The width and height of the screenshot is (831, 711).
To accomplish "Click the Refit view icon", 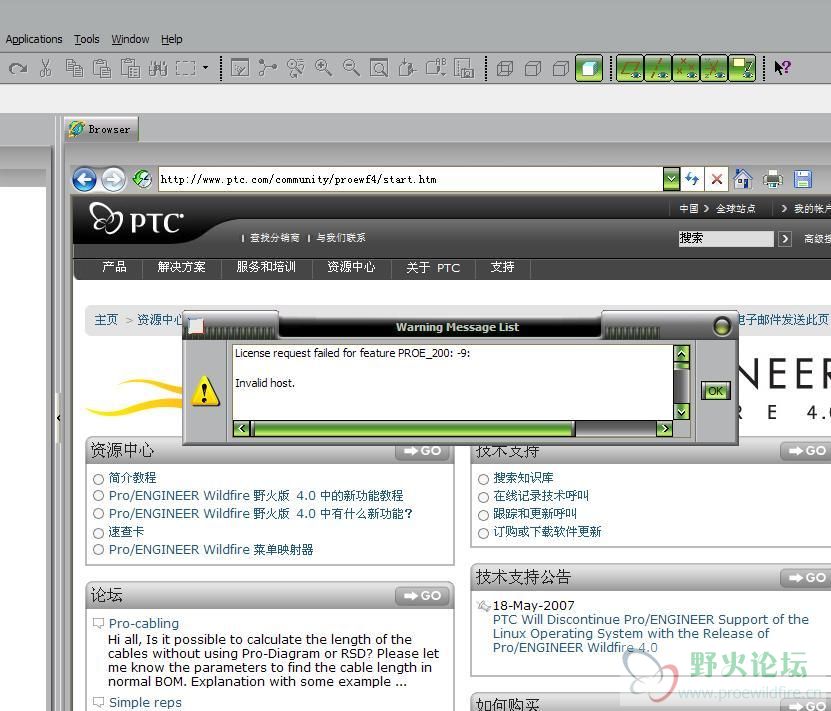I will (378, 68).
